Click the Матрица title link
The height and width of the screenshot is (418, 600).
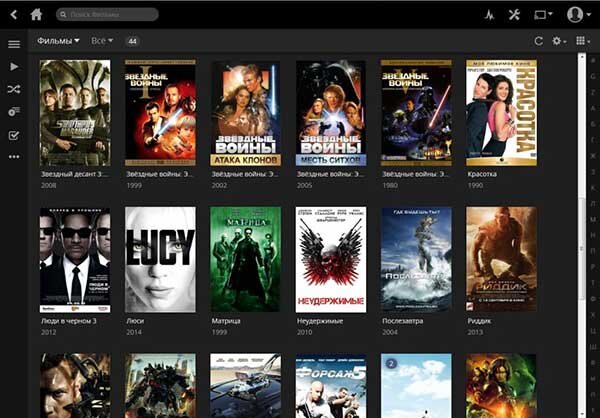226,321
